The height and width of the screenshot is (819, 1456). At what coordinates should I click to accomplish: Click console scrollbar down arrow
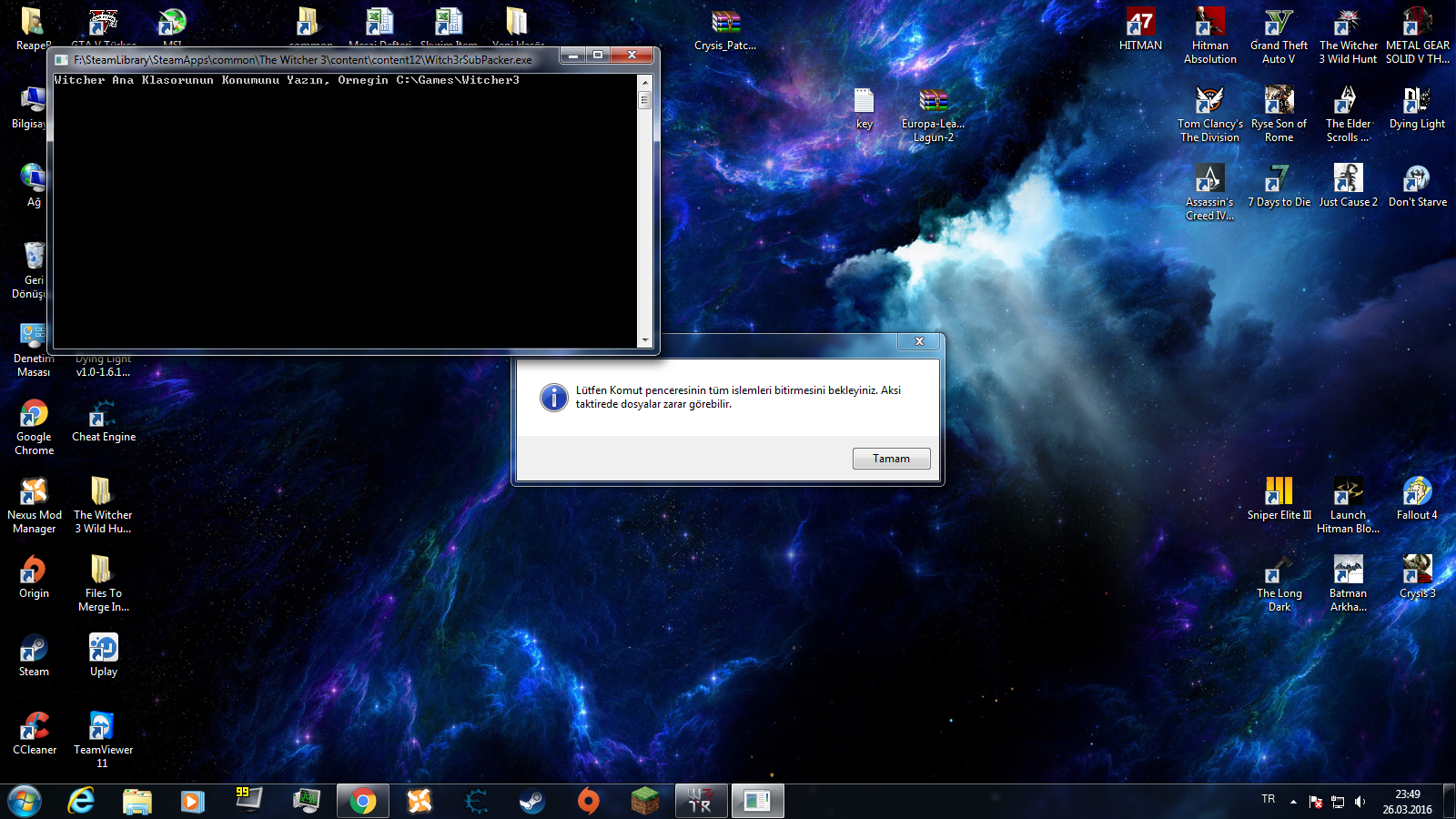(x=644, y=340)
